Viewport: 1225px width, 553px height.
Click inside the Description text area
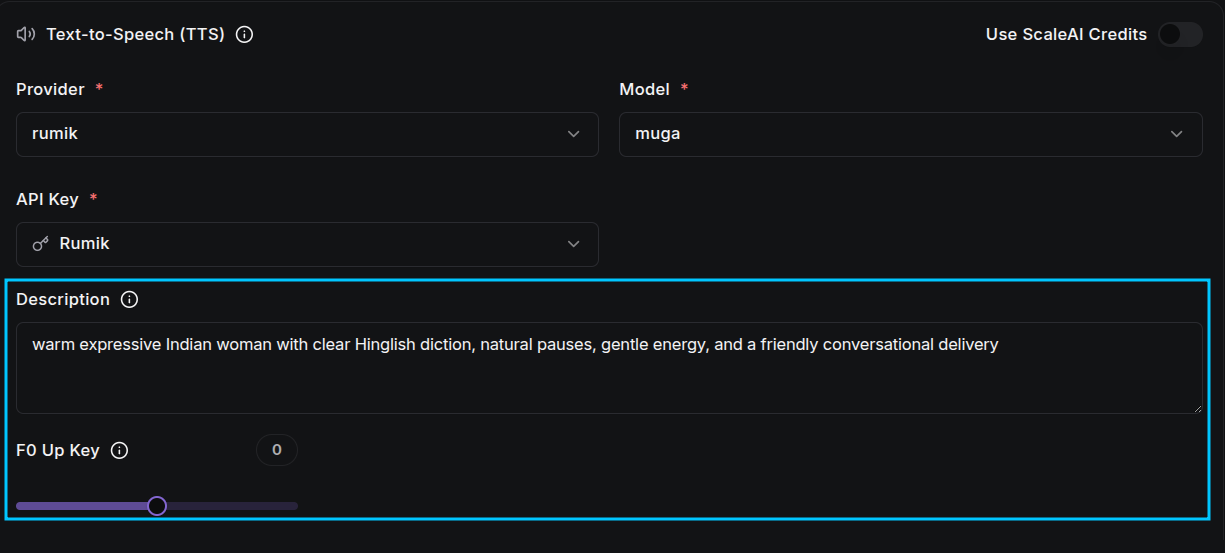point(609,368)
